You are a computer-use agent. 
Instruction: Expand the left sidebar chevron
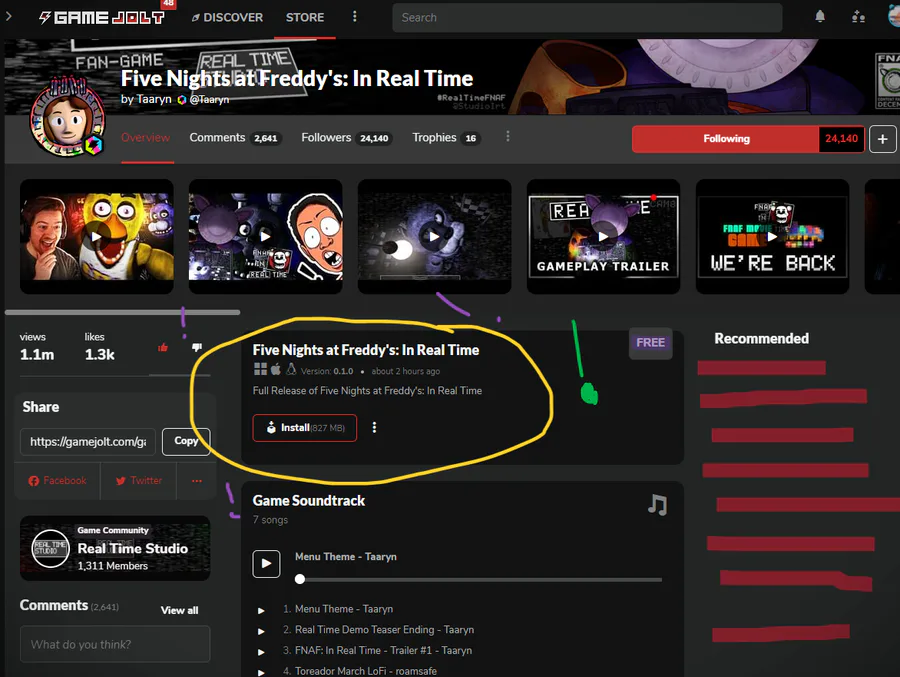(x=9, y=17)
